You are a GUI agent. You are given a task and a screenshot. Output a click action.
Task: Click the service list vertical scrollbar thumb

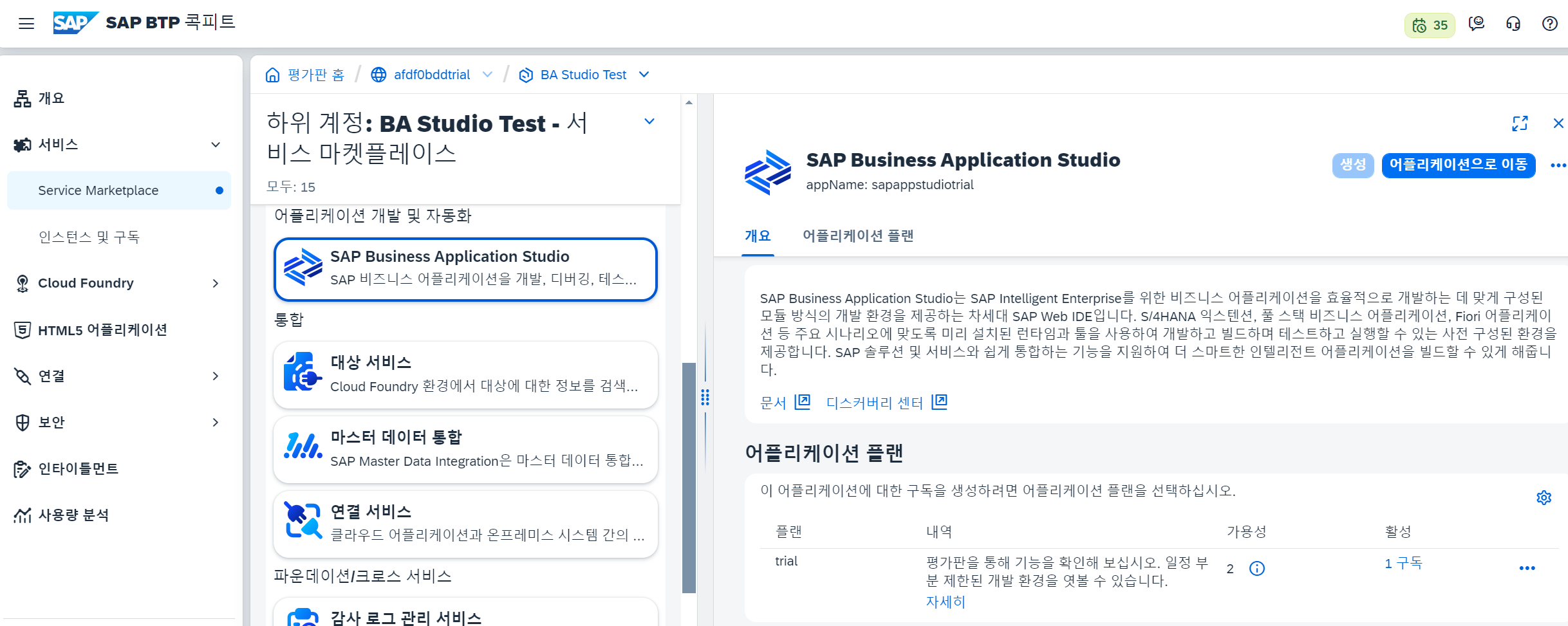pyautogui.click(x=689, y=478)
